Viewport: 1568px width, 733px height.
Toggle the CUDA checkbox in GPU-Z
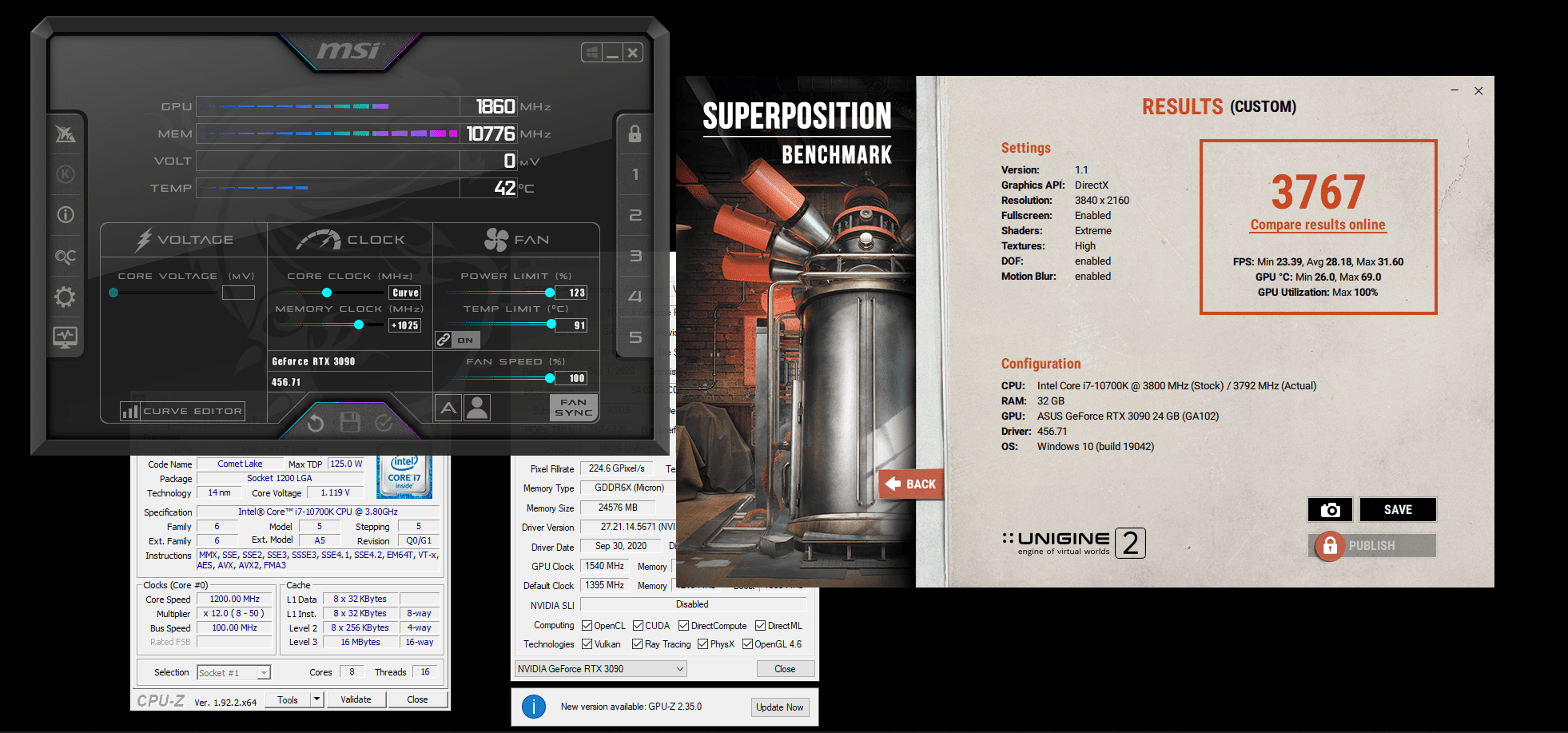click(x=638, y=626)
